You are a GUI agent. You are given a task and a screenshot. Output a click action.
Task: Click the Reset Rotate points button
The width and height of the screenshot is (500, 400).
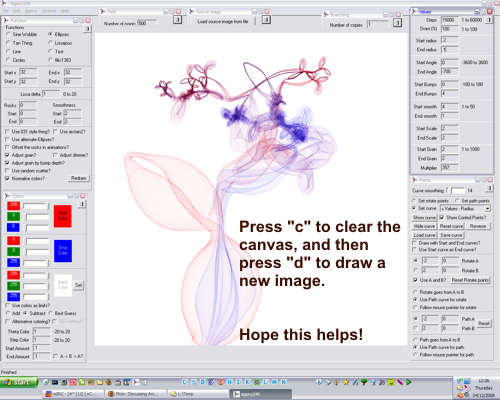(470, 280)
